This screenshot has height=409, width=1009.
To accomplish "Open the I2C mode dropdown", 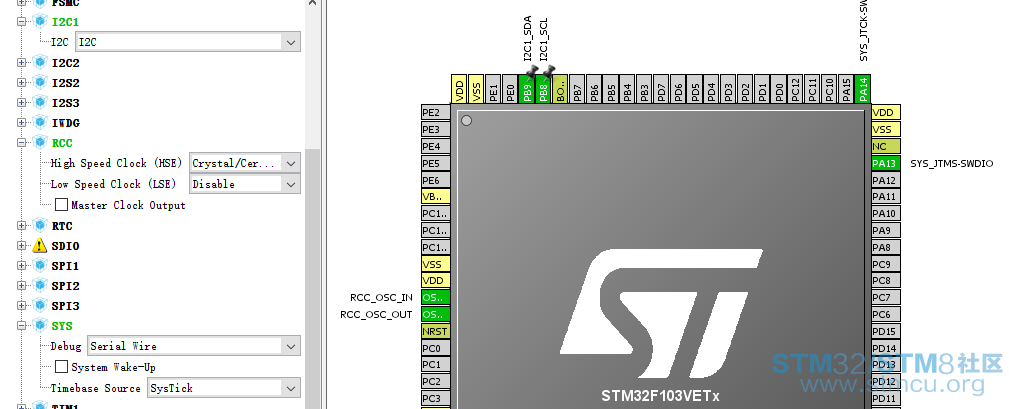I will pos(291,42).
